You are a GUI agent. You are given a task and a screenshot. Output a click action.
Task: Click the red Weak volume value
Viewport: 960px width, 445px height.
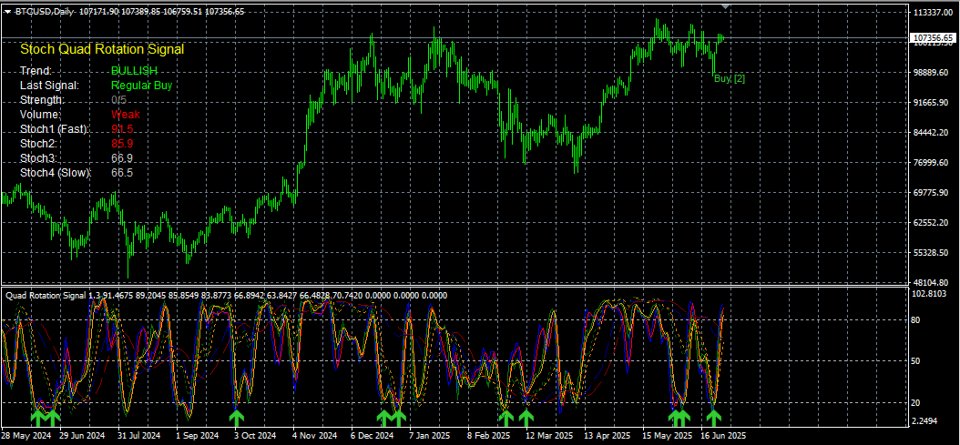(x=126, y=114)
